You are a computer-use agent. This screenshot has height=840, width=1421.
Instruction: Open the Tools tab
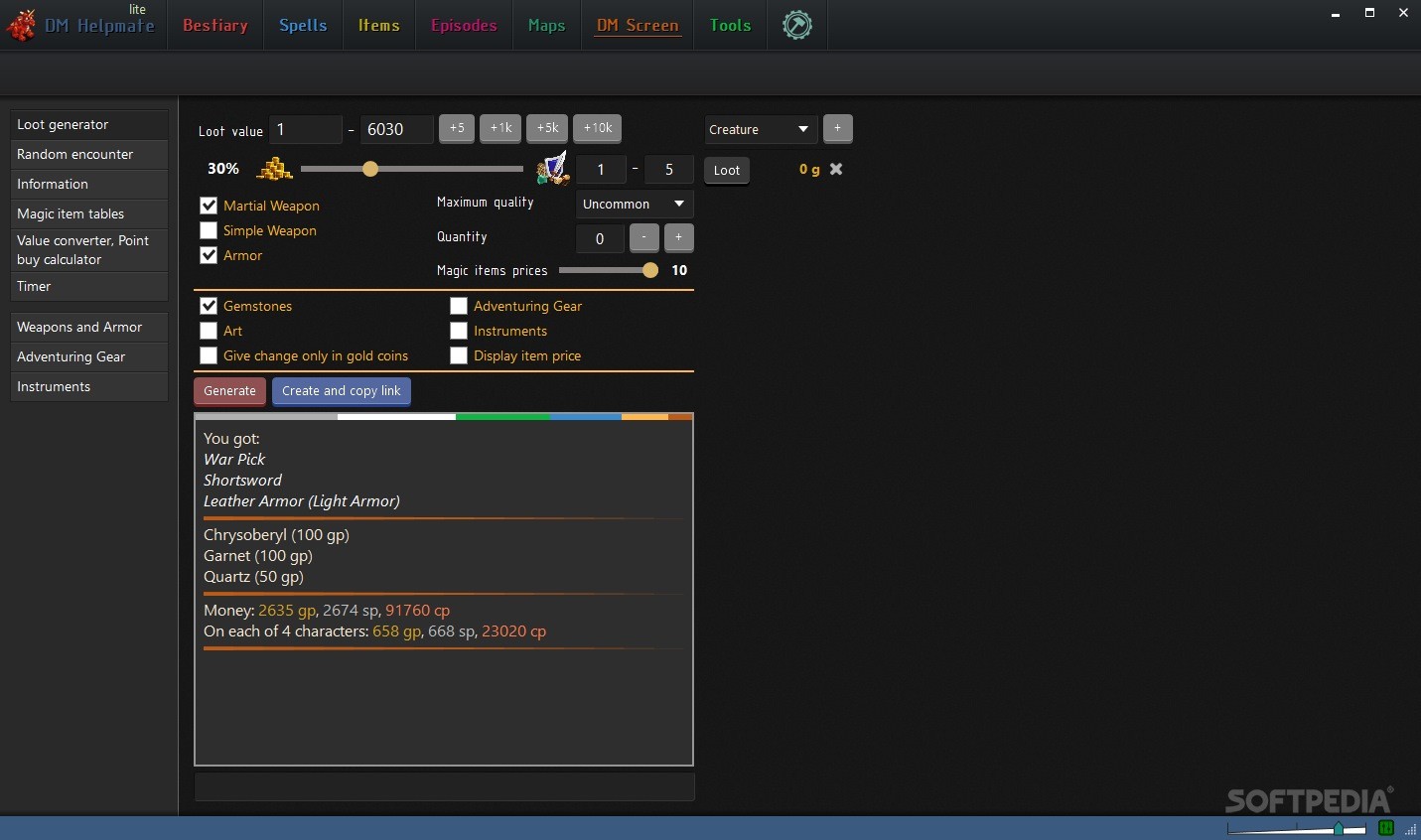(x=730, y=25)
